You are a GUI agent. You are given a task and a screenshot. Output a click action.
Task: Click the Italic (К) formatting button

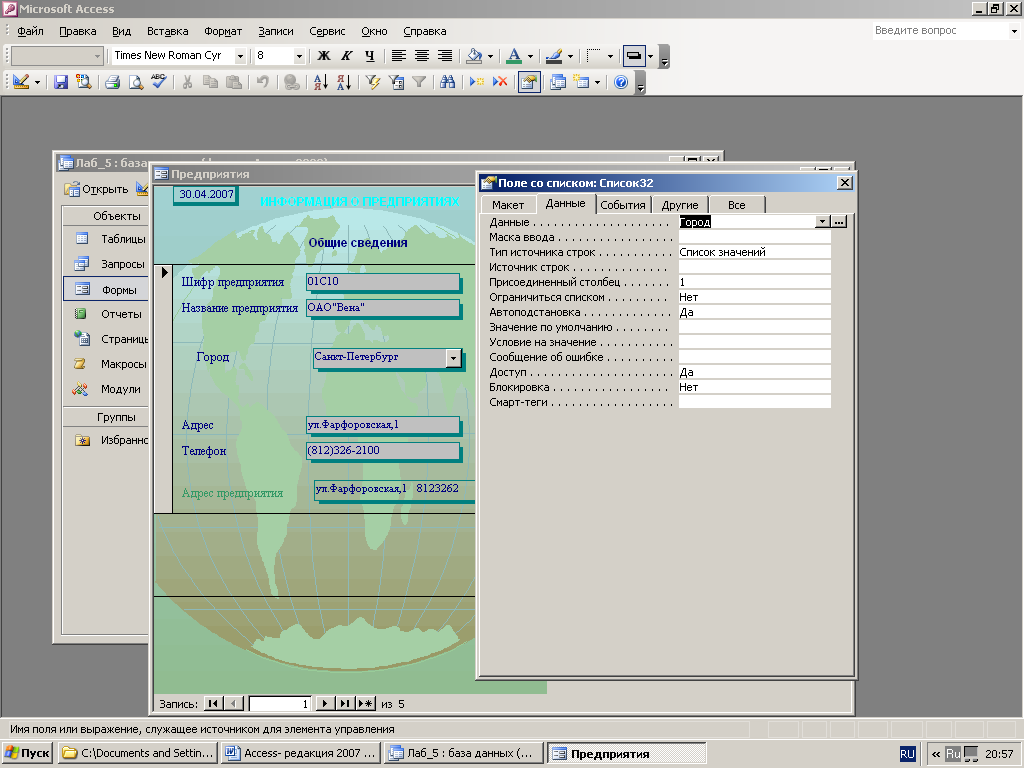tap(347, 56)
